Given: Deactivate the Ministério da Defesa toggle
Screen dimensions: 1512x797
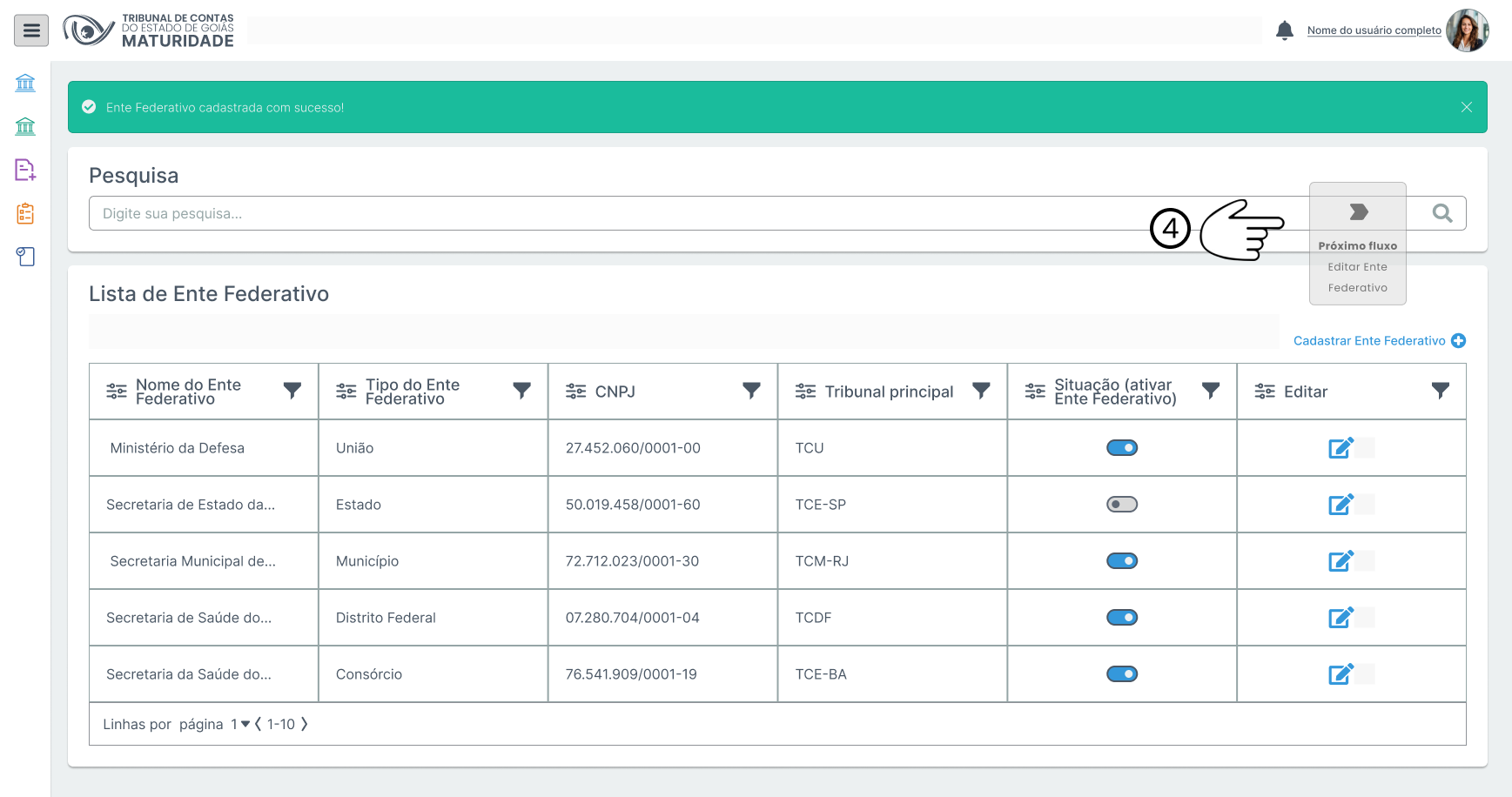Looking at the screenshot, I should (1121, 448).
